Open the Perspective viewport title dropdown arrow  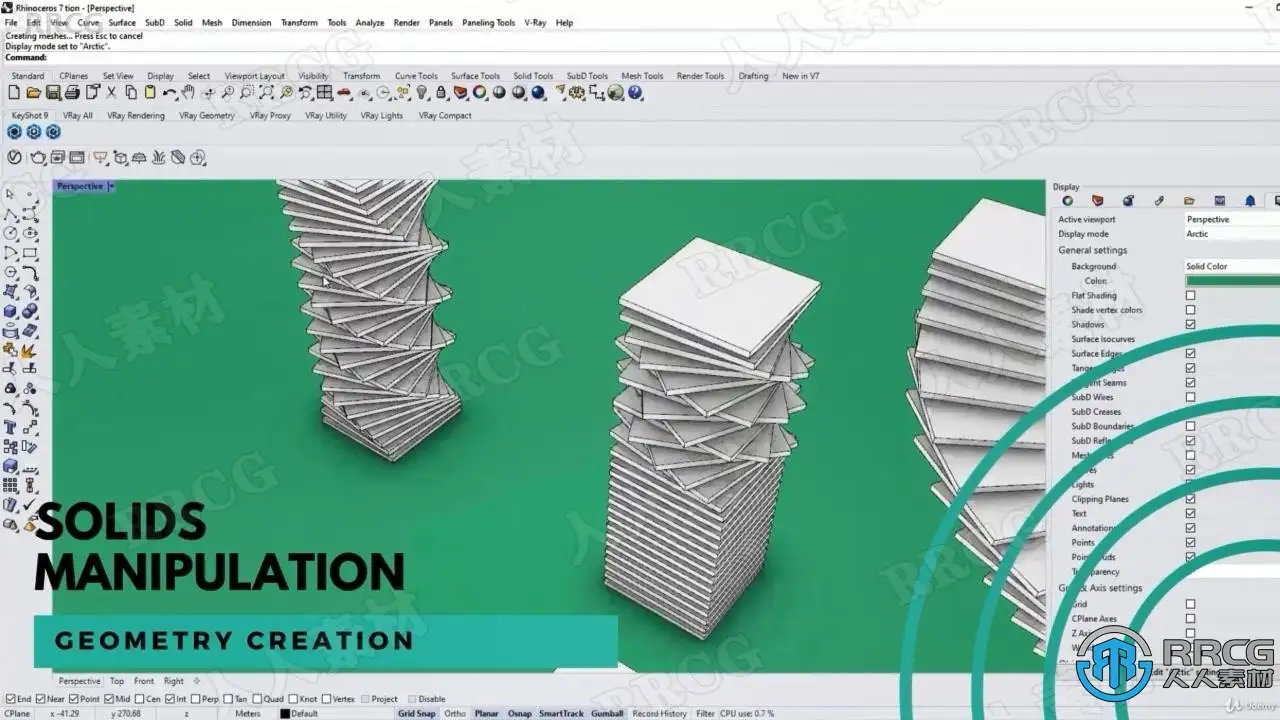click(x=112, y=186)
